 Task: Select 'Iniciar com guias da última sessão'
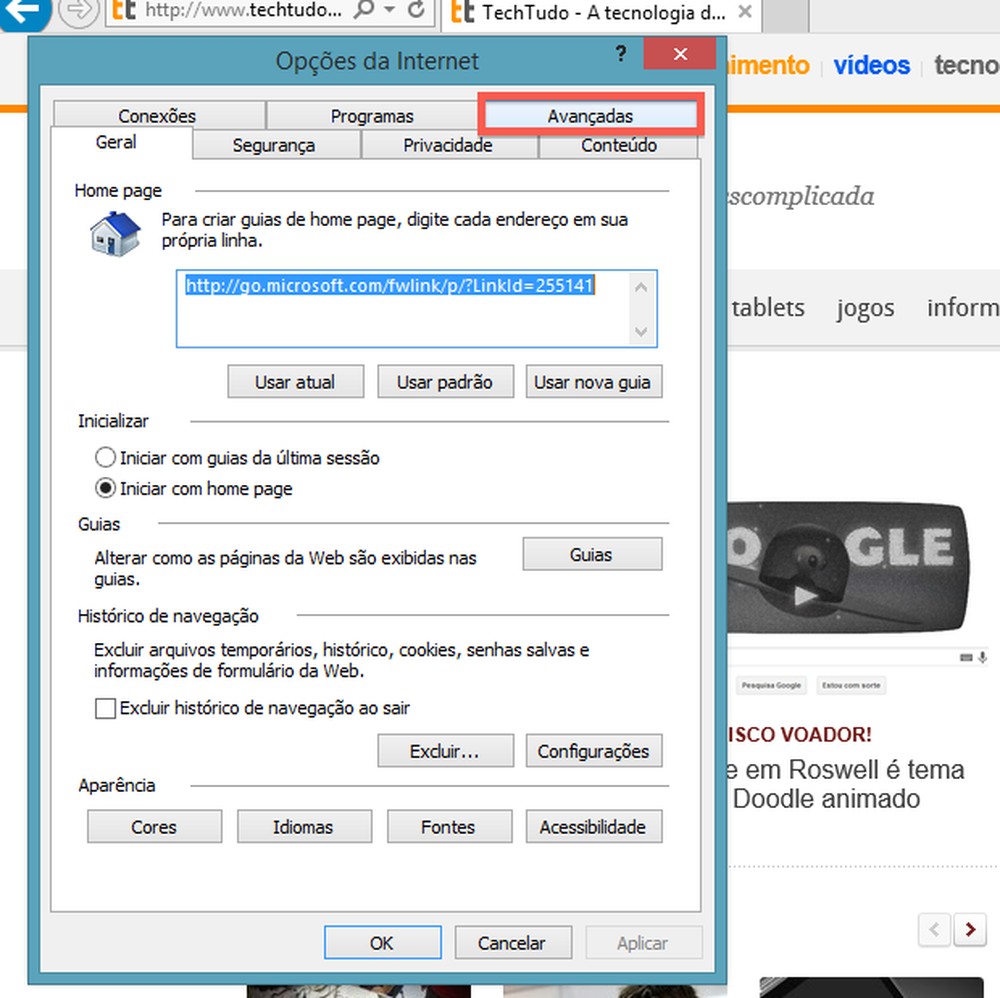click(105, 457)
